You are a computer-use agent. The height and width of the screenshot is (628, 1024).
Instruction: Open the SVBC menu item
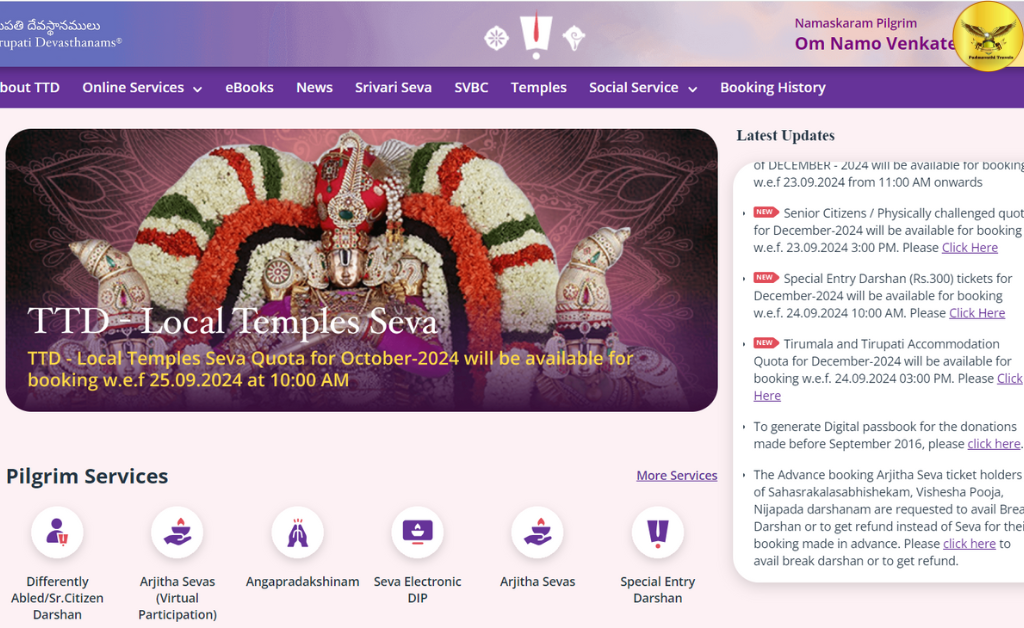[x=471, y=87]
